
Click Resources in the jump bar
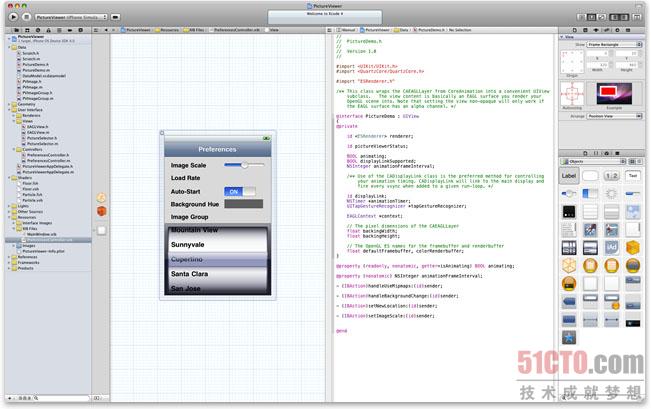coord(167,30)
